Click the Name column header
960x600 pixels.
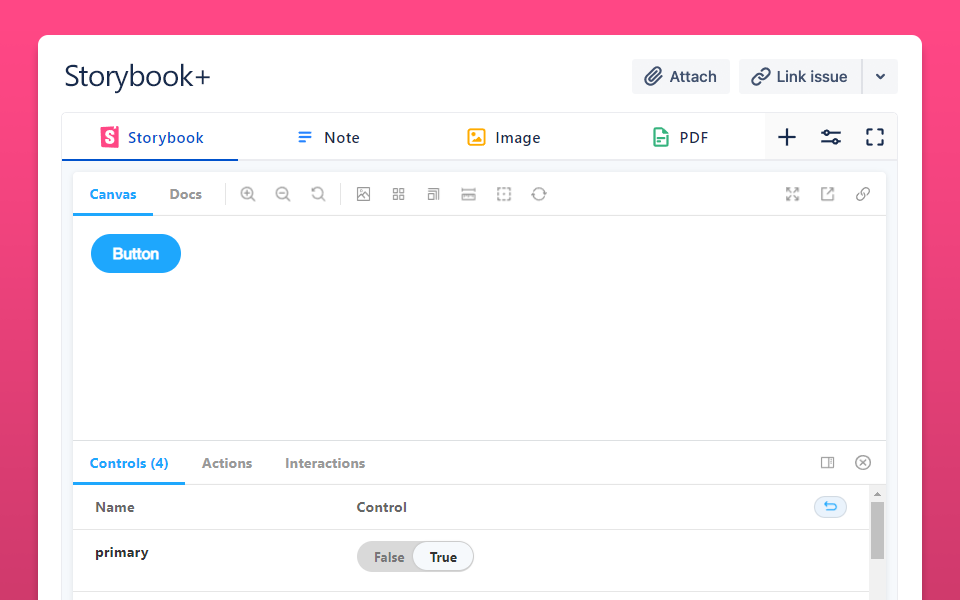tap(115, 507)
